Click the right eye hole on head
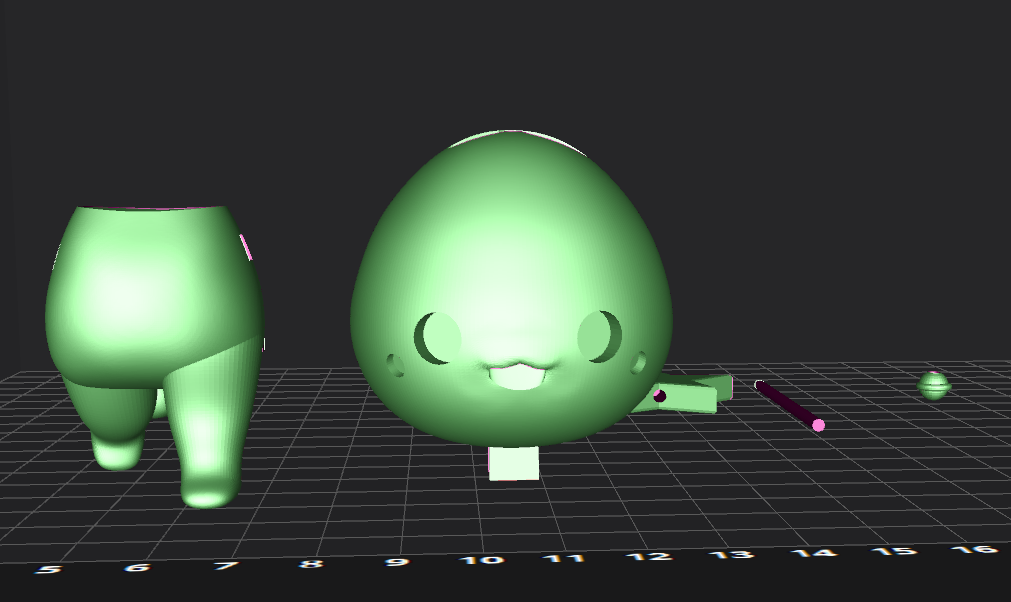The width and height of the screenshot is (1011, 602). (600, 335)
